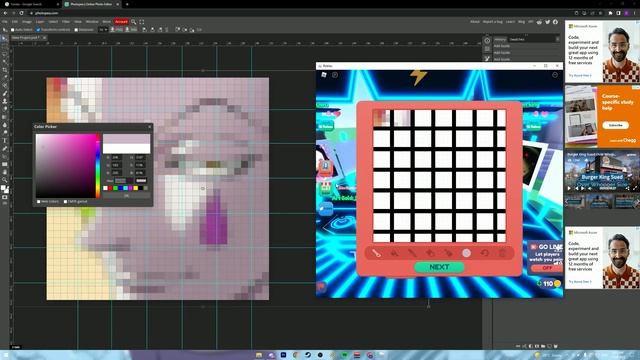The width and height of the screenshot is (640, 360).
Task: Open the Window menu
Action: [x=92, y=22]
